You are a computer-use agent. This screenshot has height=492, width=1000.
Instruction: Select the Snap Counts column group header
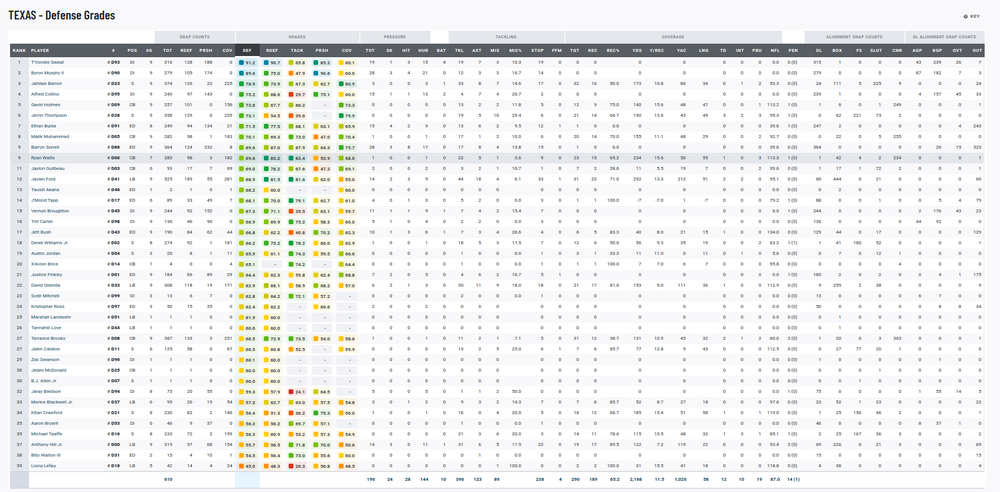[x=194, y=35]
